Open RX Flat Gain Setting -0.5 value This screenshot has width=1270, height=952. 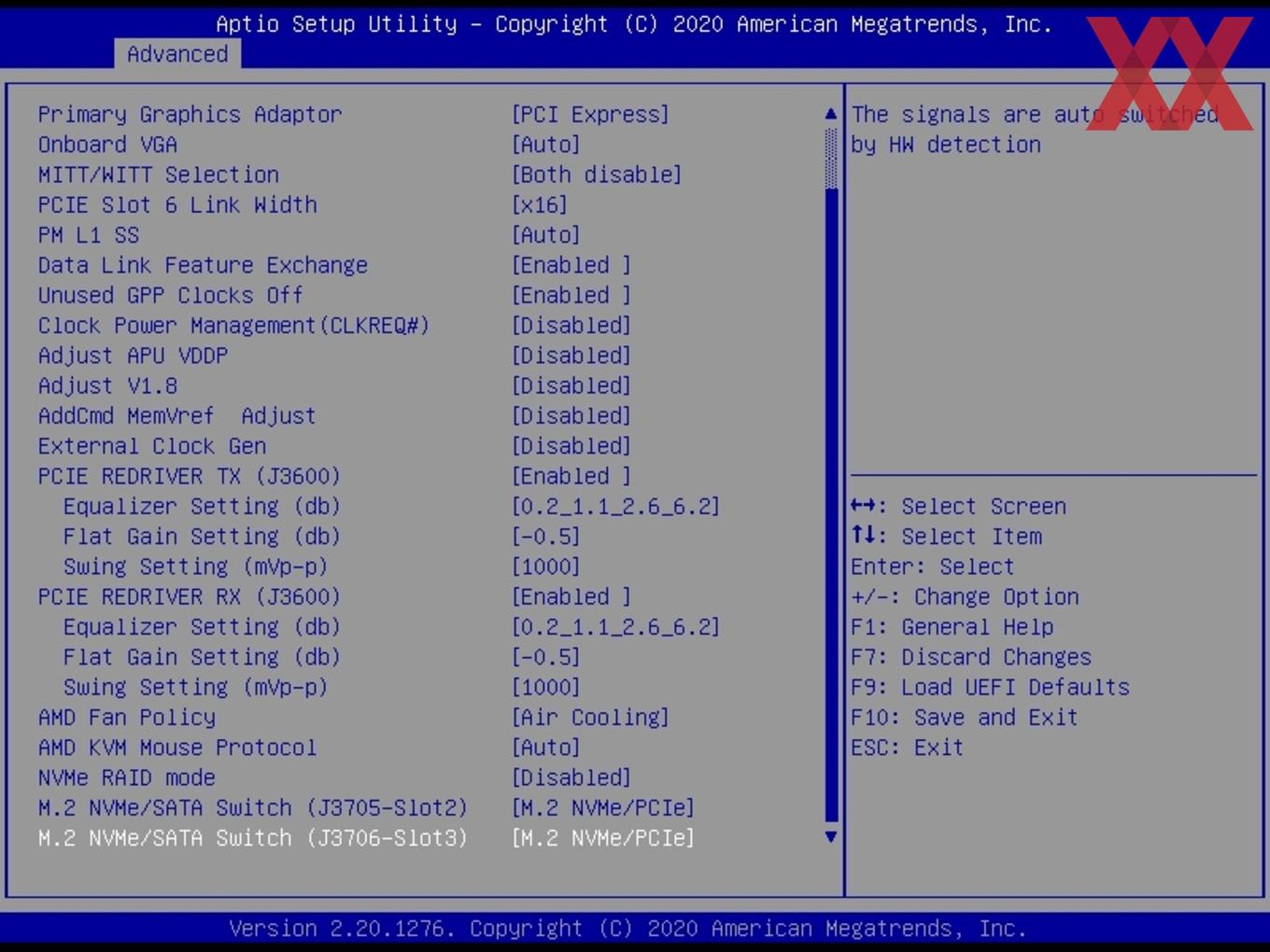pos(545,657)
